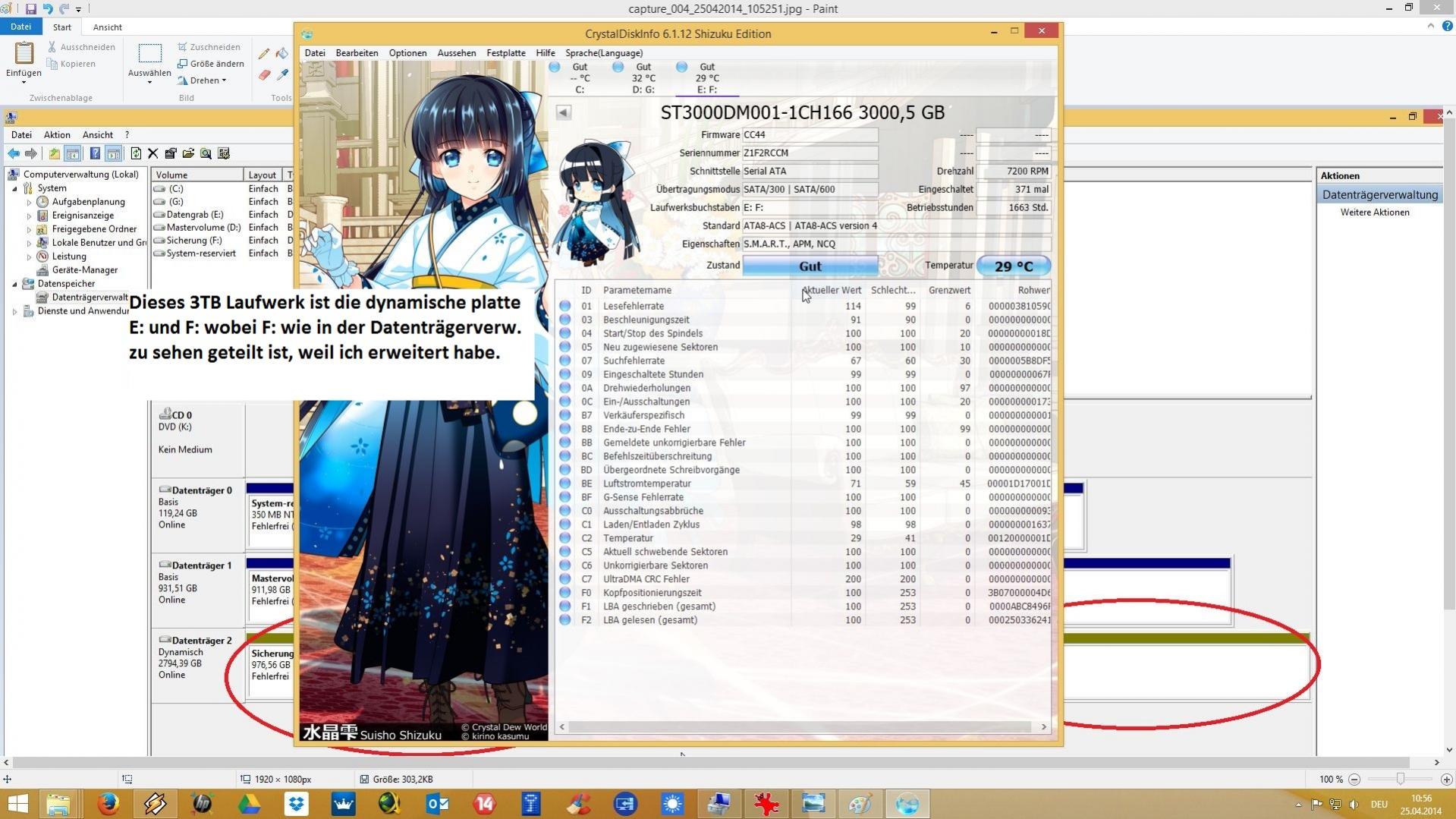Open Firefox from the taskbar

pyautogui.click(x=108, y=804)
